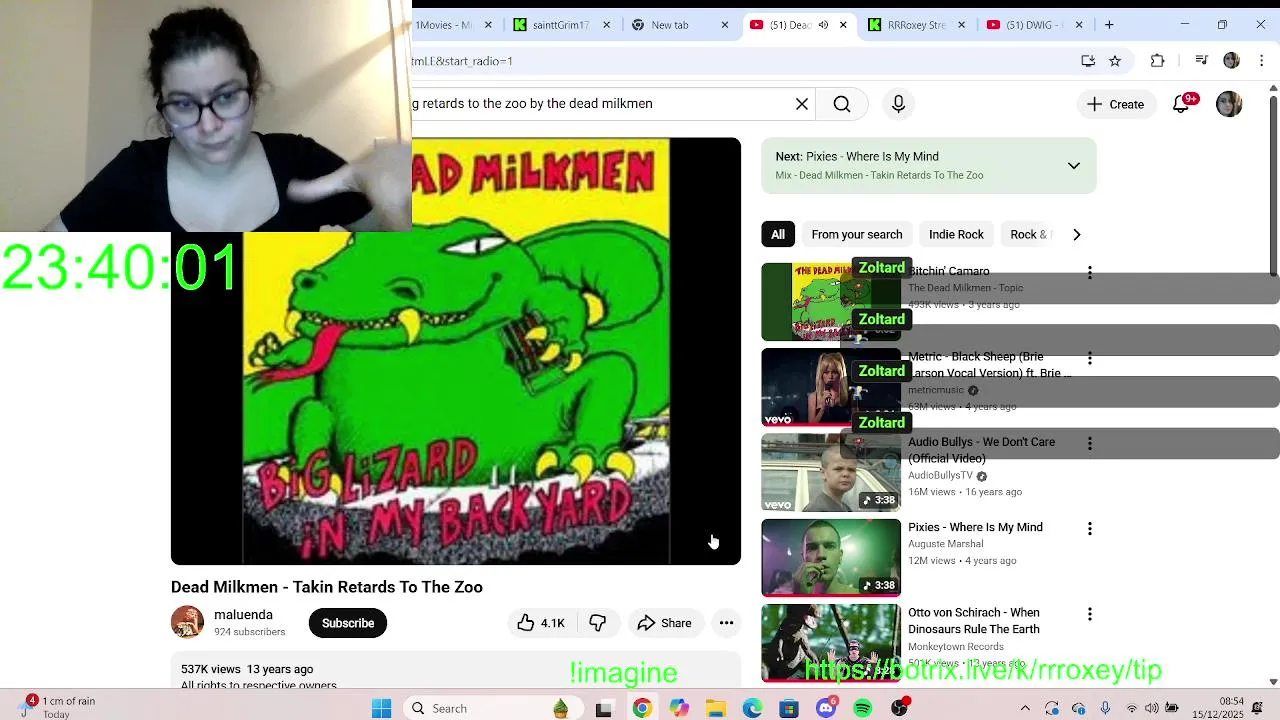Open Chrome profile avatar in toolbar
The width and height of the screenshot is (1280, 720).
pyautogui.click(x=1231, y=61)
